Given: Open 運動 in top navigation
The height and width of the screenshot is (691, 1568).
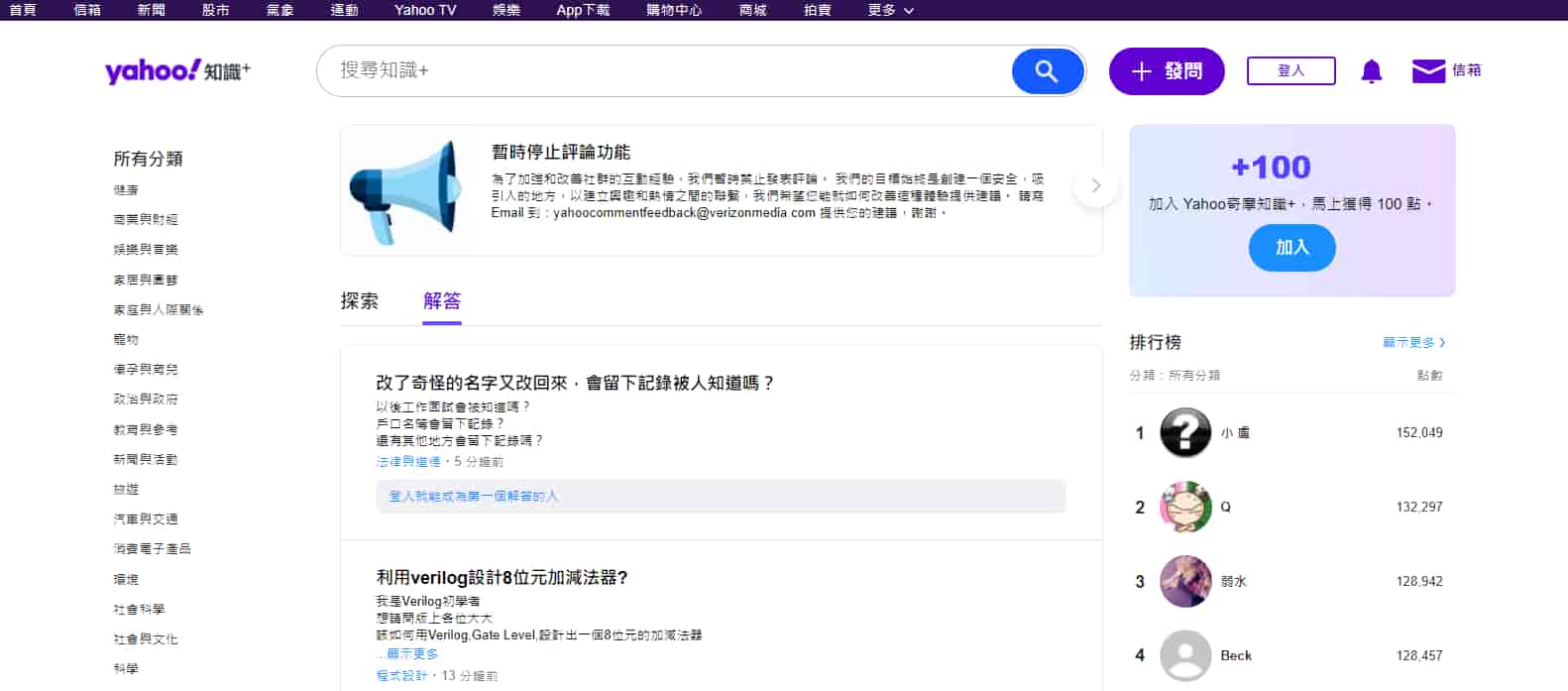Looking at the screenshot, I should pos(344,10).
